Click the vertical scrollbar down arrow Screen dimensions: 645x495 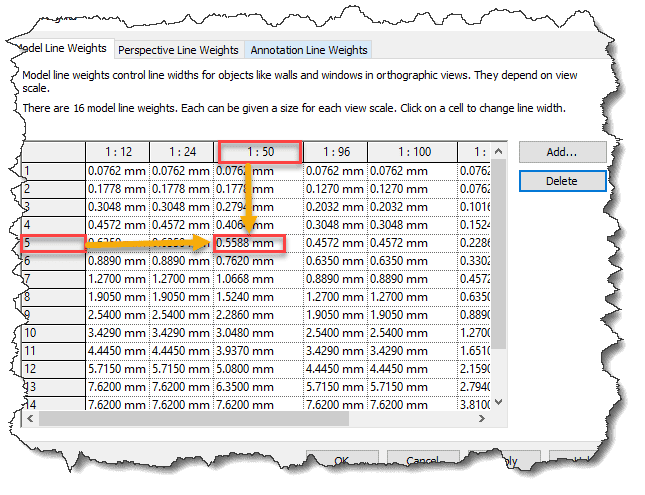tap(499, 402)
